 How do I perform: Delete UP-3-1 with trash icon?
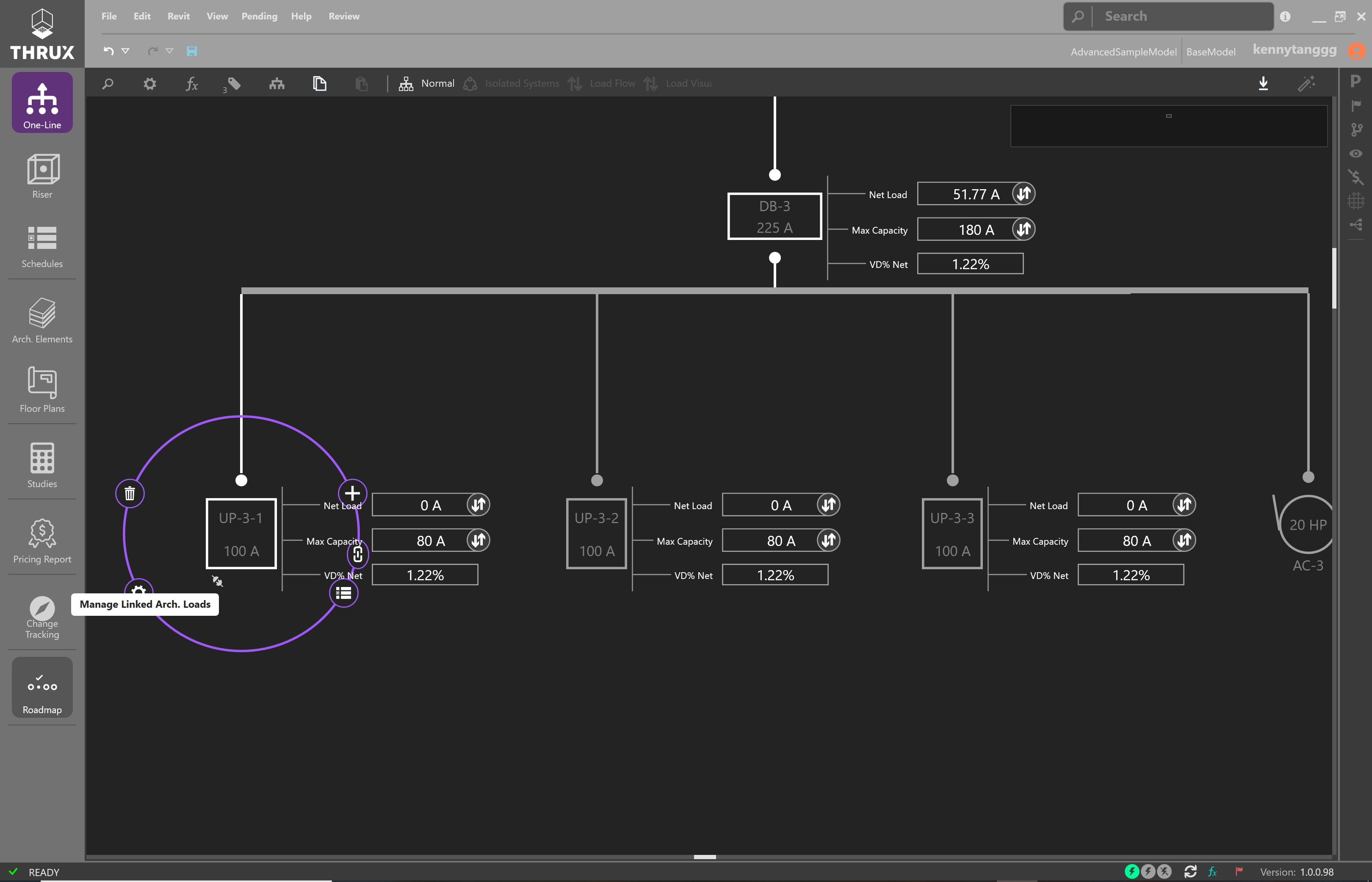coord(130,493)
